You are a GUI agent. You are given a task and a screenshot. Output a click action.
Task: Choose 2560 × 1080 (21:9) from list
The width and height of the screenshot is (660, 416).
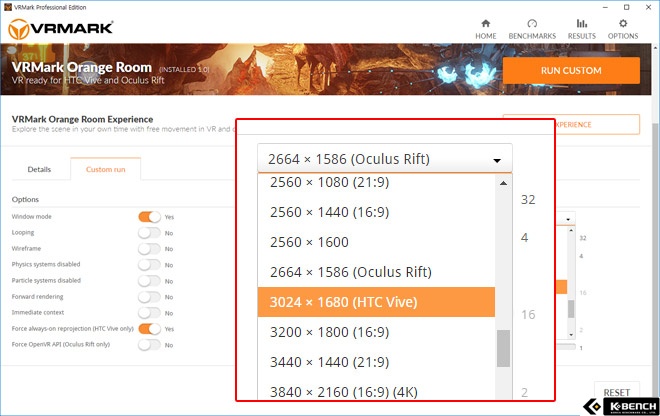pos(376,182)
